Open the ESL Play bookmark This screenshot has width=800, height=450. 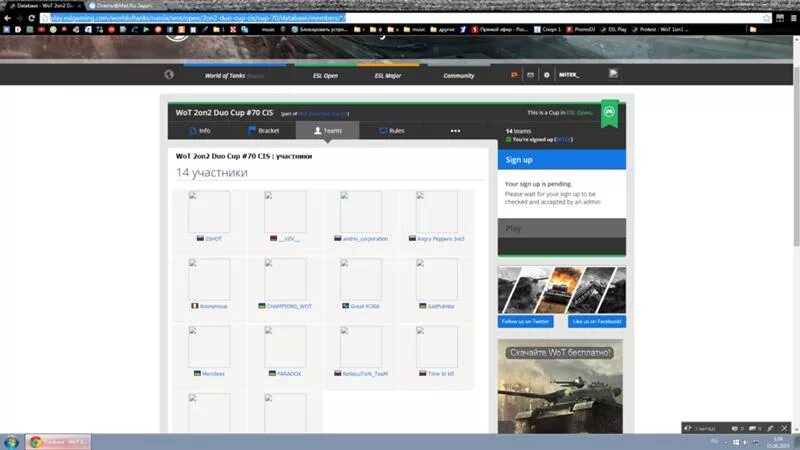[x=613, y=30]
